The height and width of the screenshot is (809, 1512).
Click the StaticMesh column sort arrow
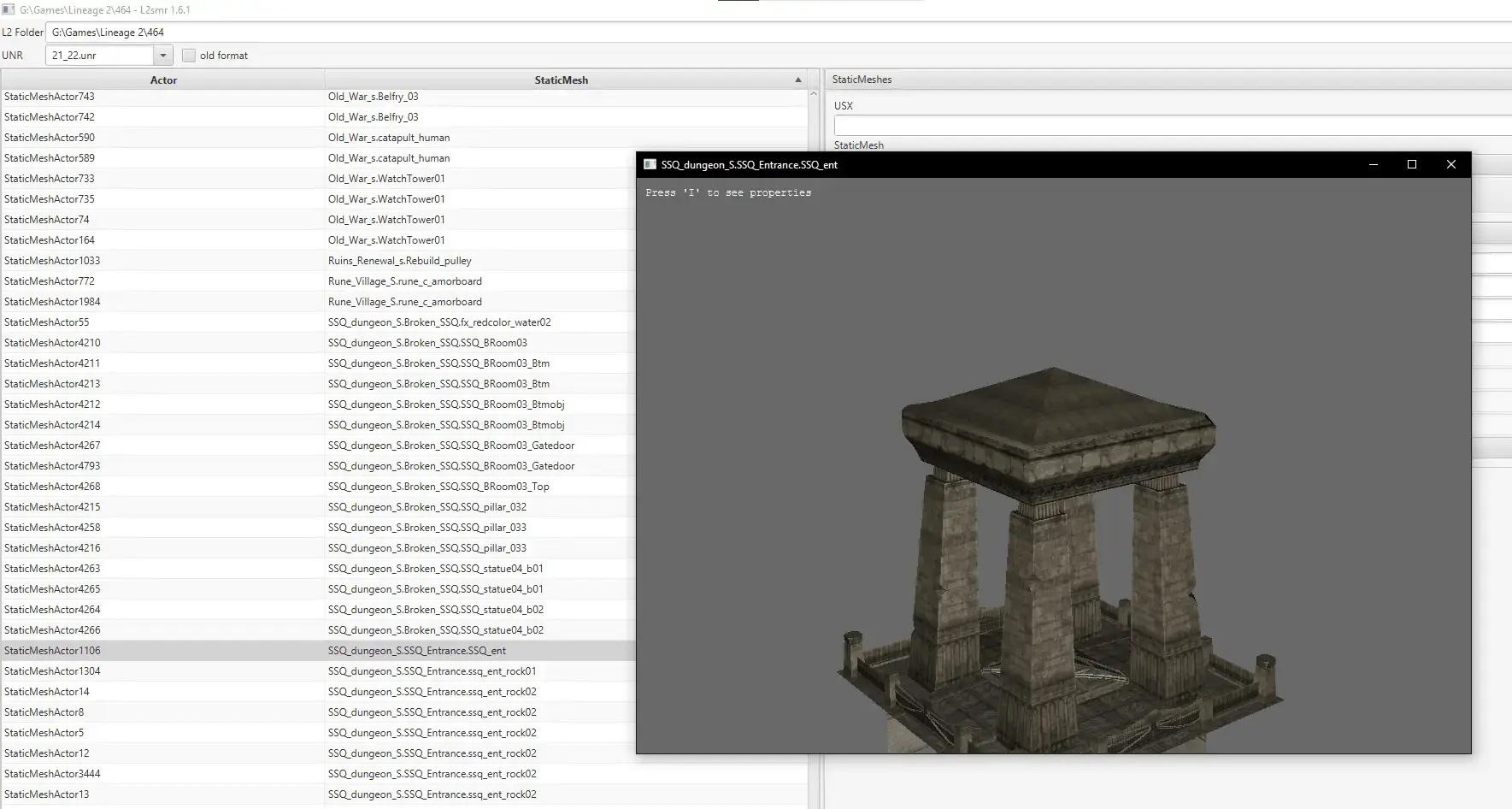point(798,80)
